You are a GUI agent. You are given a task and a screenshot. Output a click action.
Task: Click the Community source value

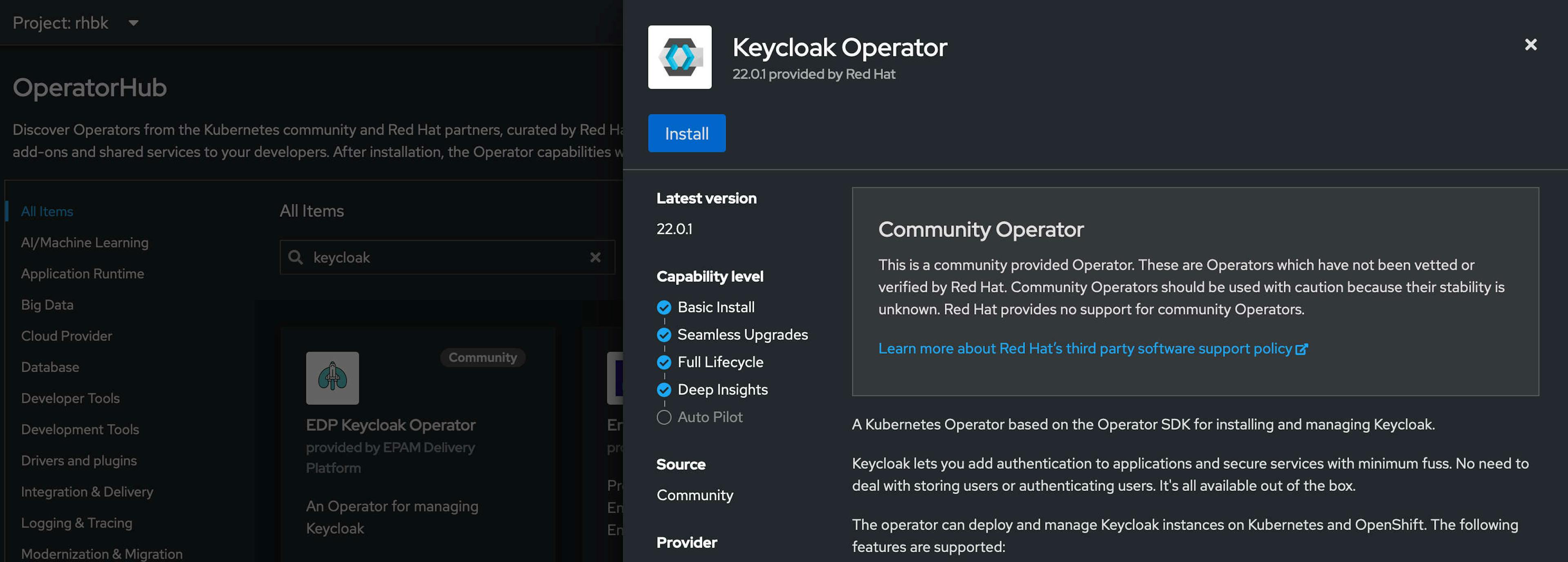pyautogui.click(x=695, y=495)
